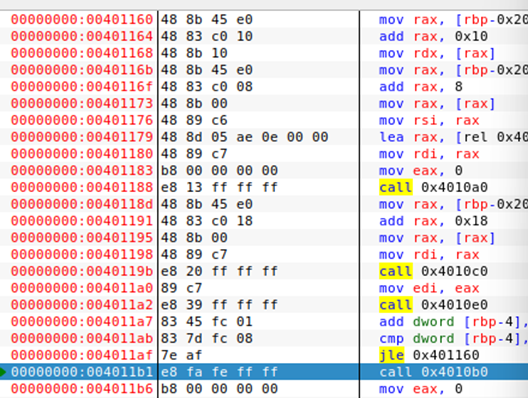Select address 00000000:00401173
This screenshot has width=528, height=398.
tap(82, 103)
